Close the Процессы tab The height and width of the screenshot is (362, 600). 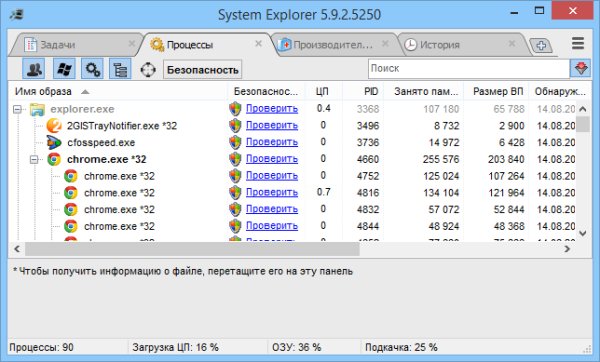258,44
